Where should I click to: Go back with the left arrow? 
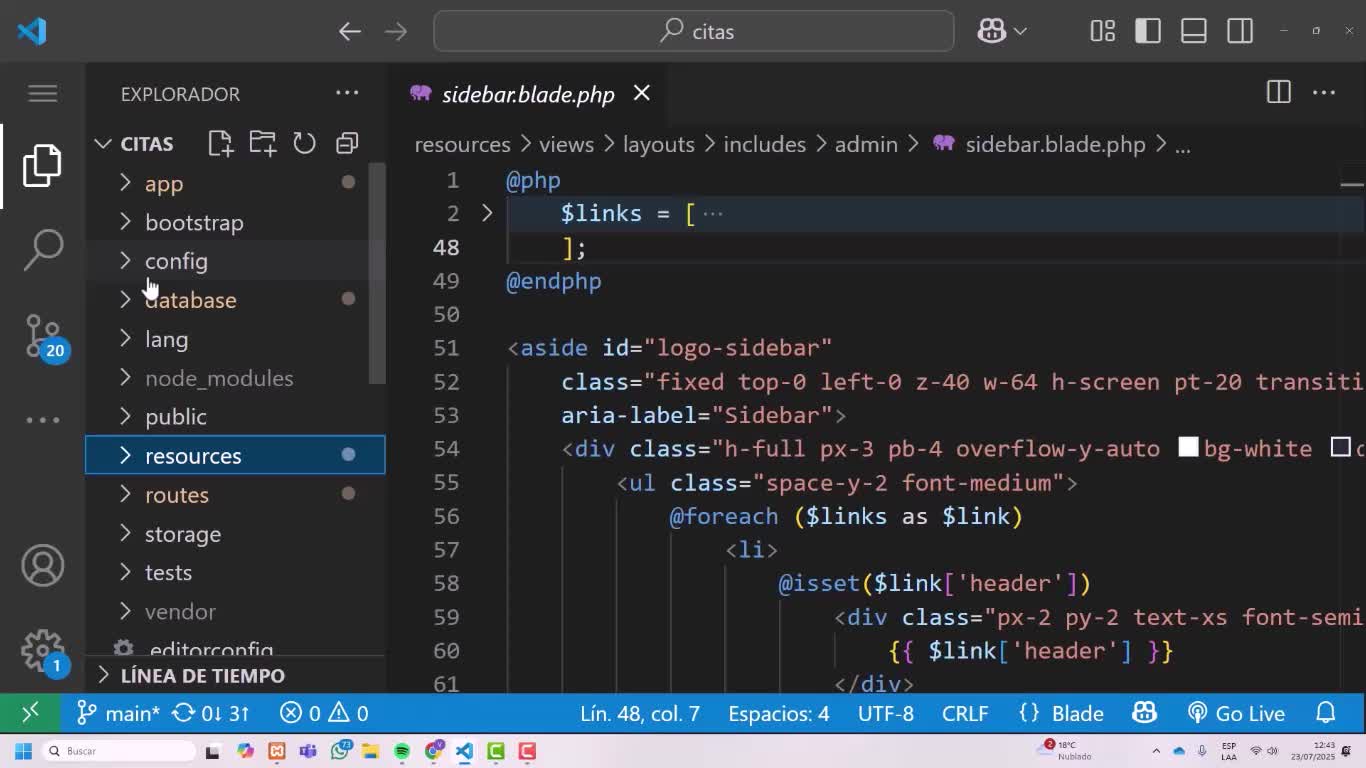coord(349,31)
